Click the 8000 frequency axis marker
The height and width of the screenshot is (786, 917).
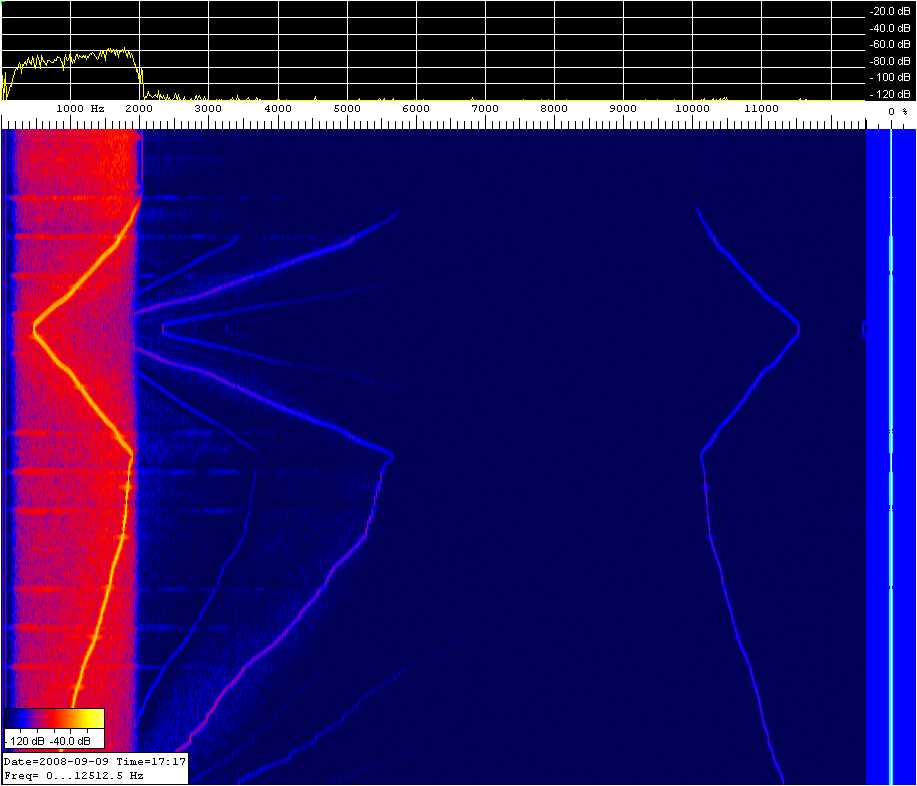553,108
